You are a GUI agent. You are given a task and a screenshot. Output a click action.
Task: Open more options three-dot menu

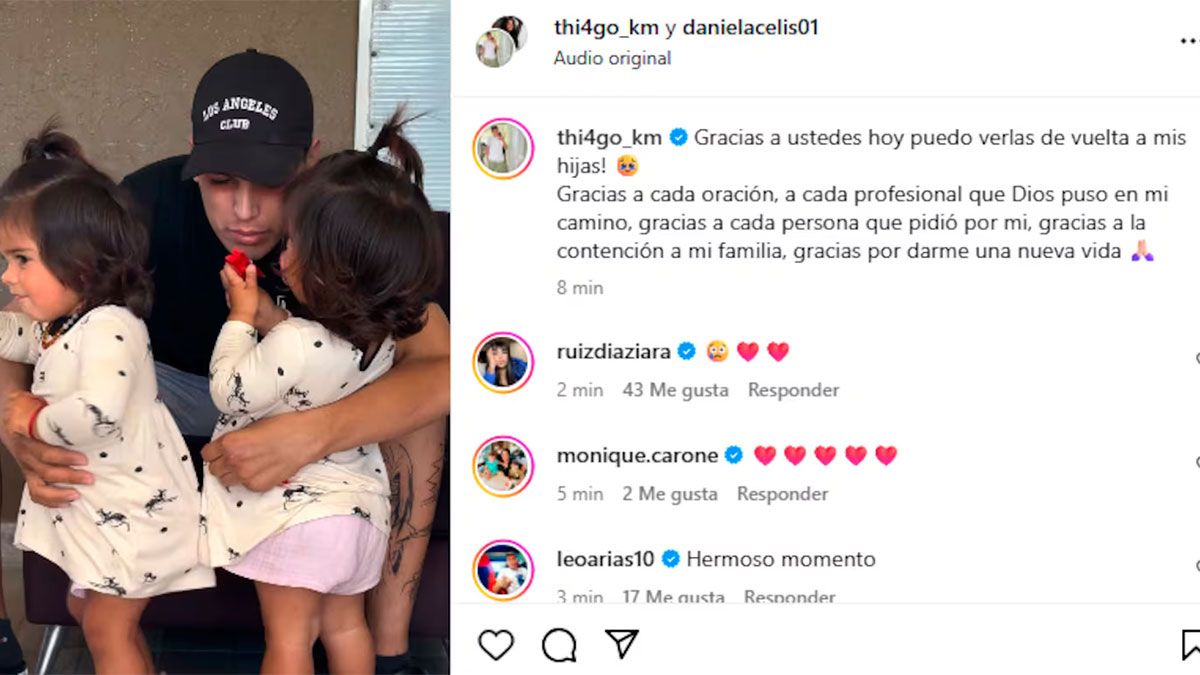tap(1189, 41)
